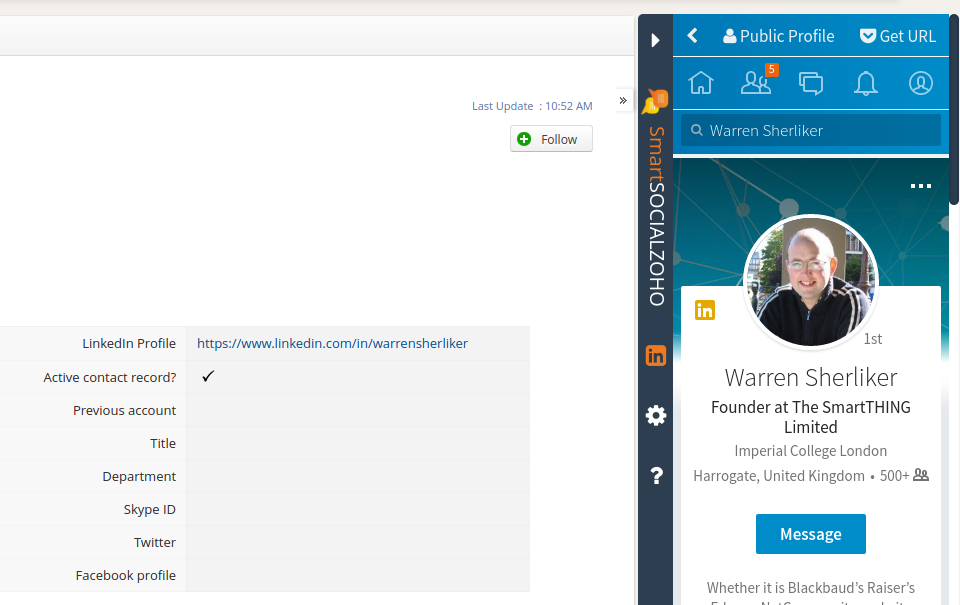960x605 pixels.
Task: Click the orange LinkedIn icon in dark sidebar
Action: pyautogui.click(x=656, y=356)
